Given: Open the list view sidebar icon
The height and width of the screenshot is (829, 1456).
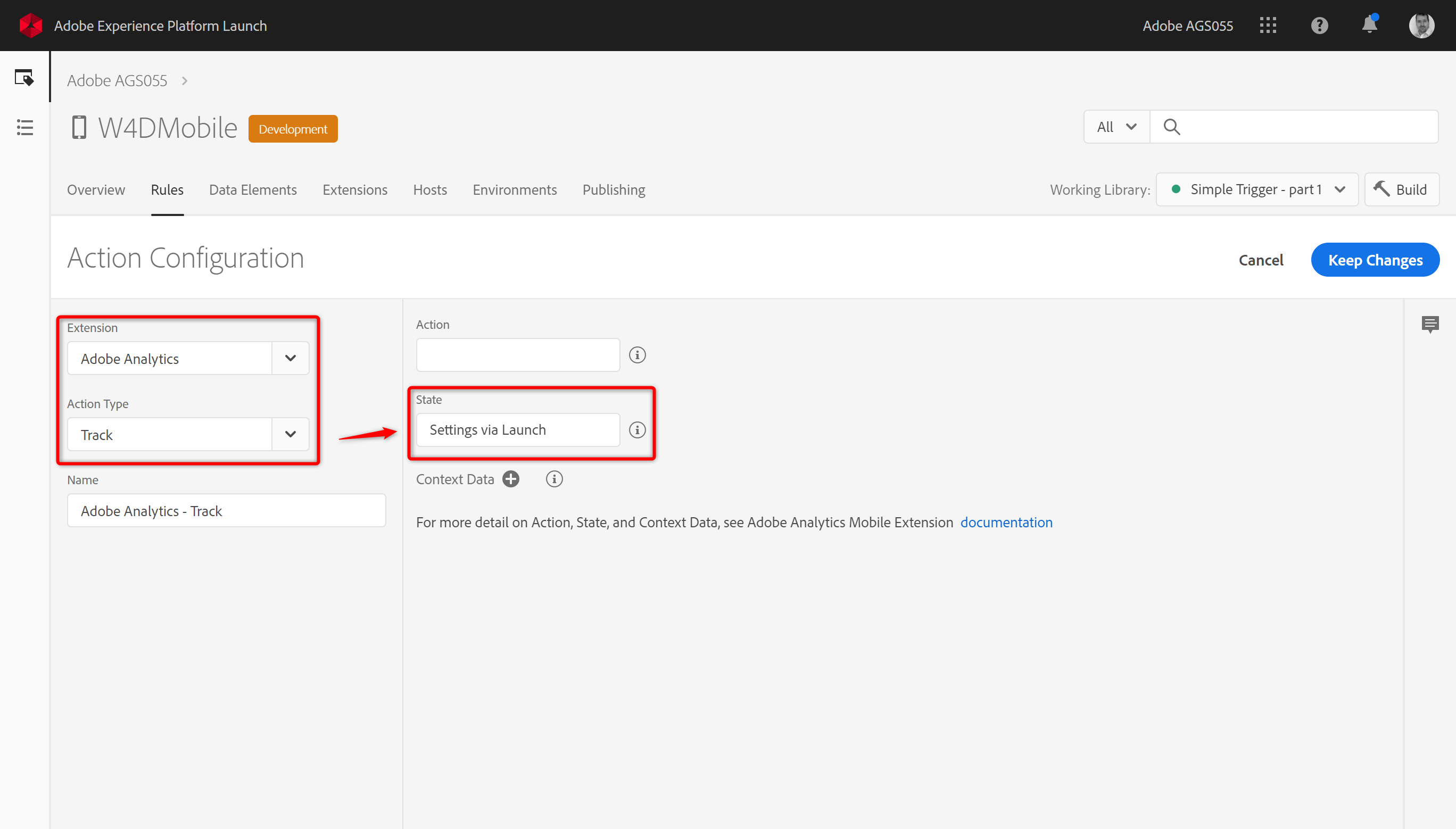Looking at the screenshot, I should click(x=24, y=128).
